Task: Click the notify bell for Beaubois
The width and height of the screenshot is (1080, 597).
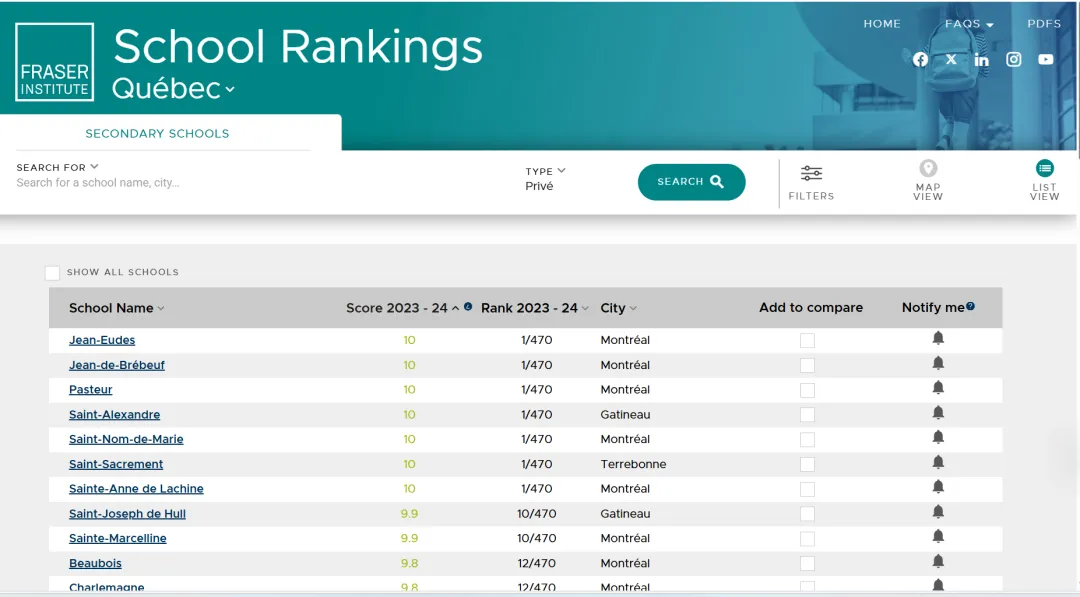Action: coord(938,561)
